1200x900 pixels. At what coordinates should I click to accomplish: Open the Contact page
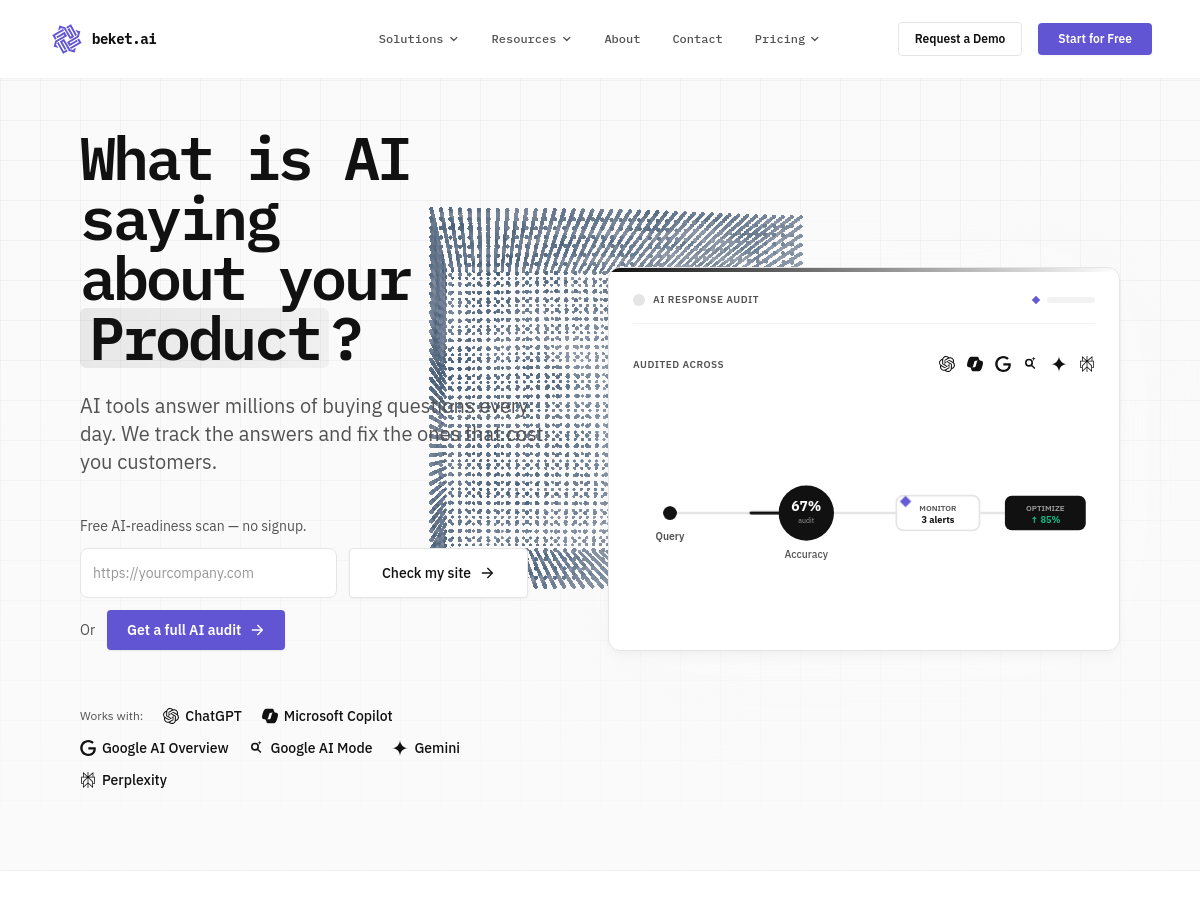pyautogui.click(x=697, y=39)
